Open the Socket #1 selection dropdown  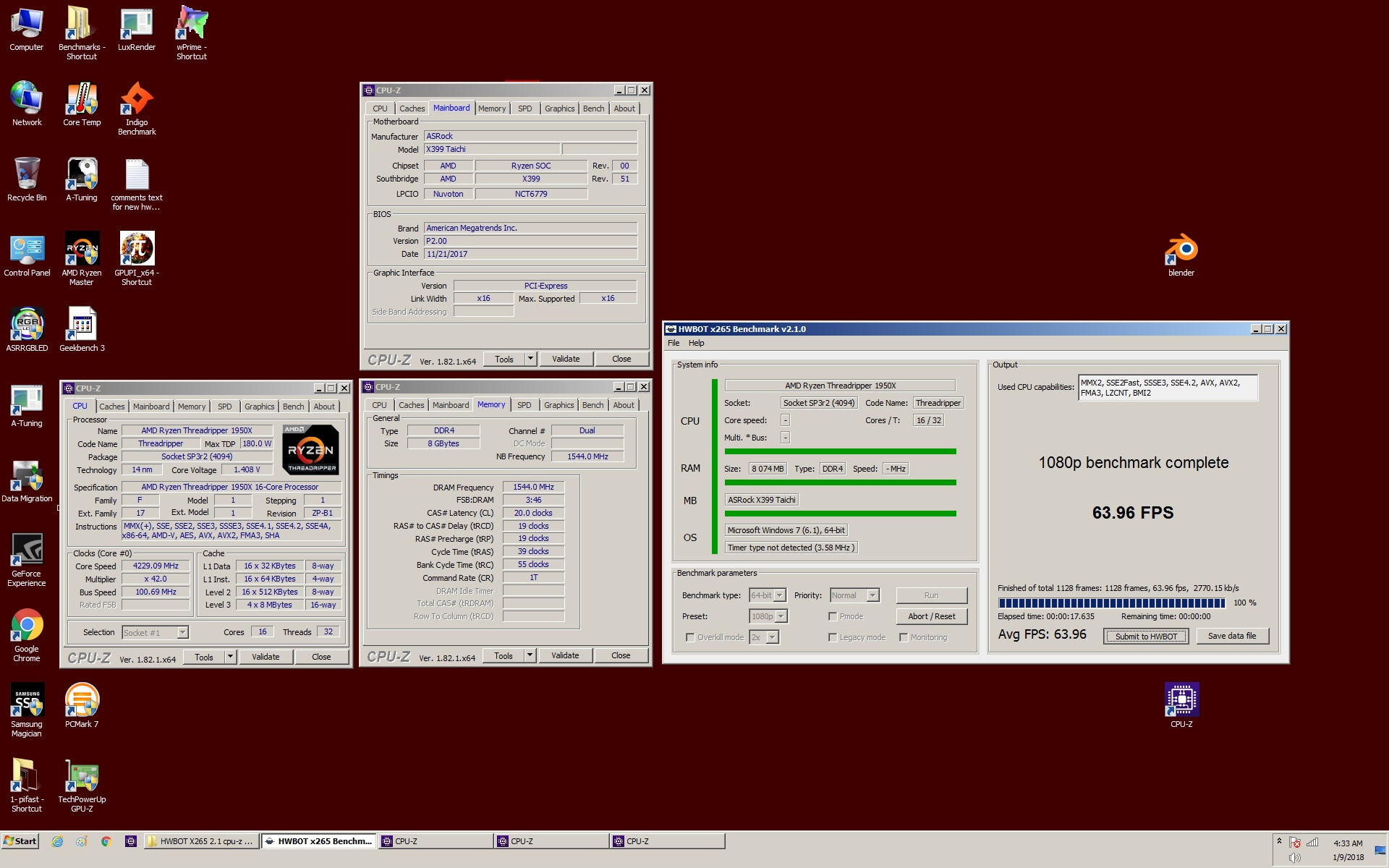point(182,633)
